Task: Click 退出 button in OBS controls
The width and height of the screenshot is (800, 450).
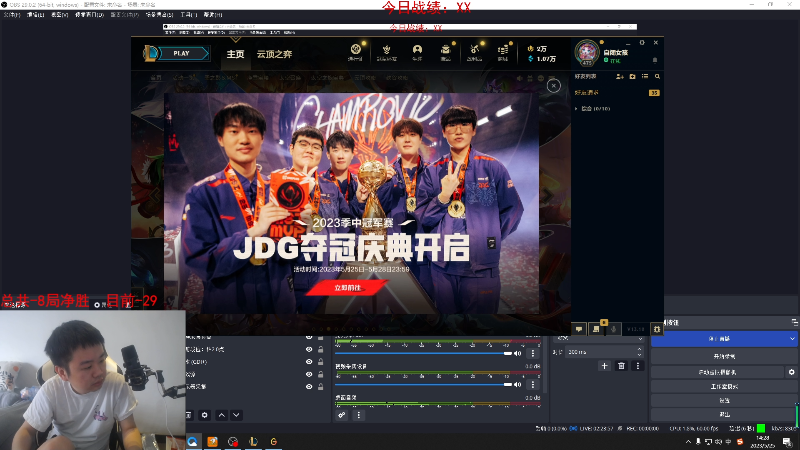Action: [x=724, y=414]
